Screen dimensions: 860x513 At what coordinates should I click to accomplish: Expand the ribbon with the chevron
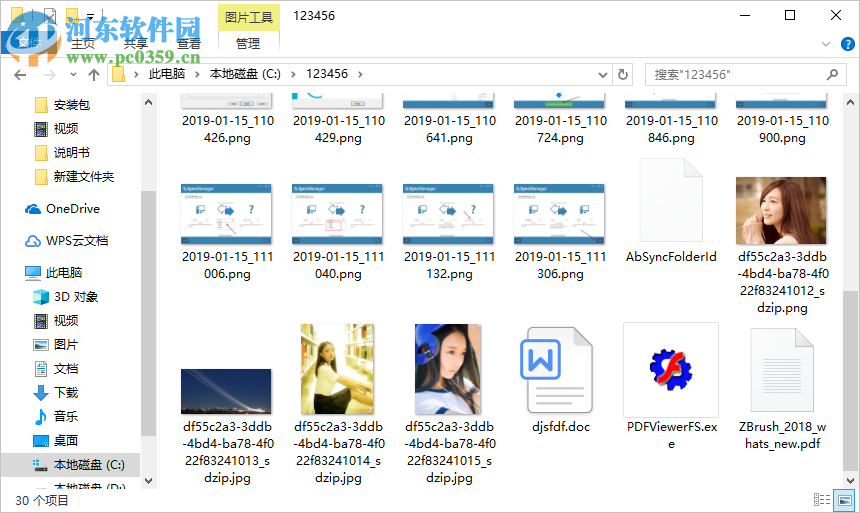pos(825,44)
